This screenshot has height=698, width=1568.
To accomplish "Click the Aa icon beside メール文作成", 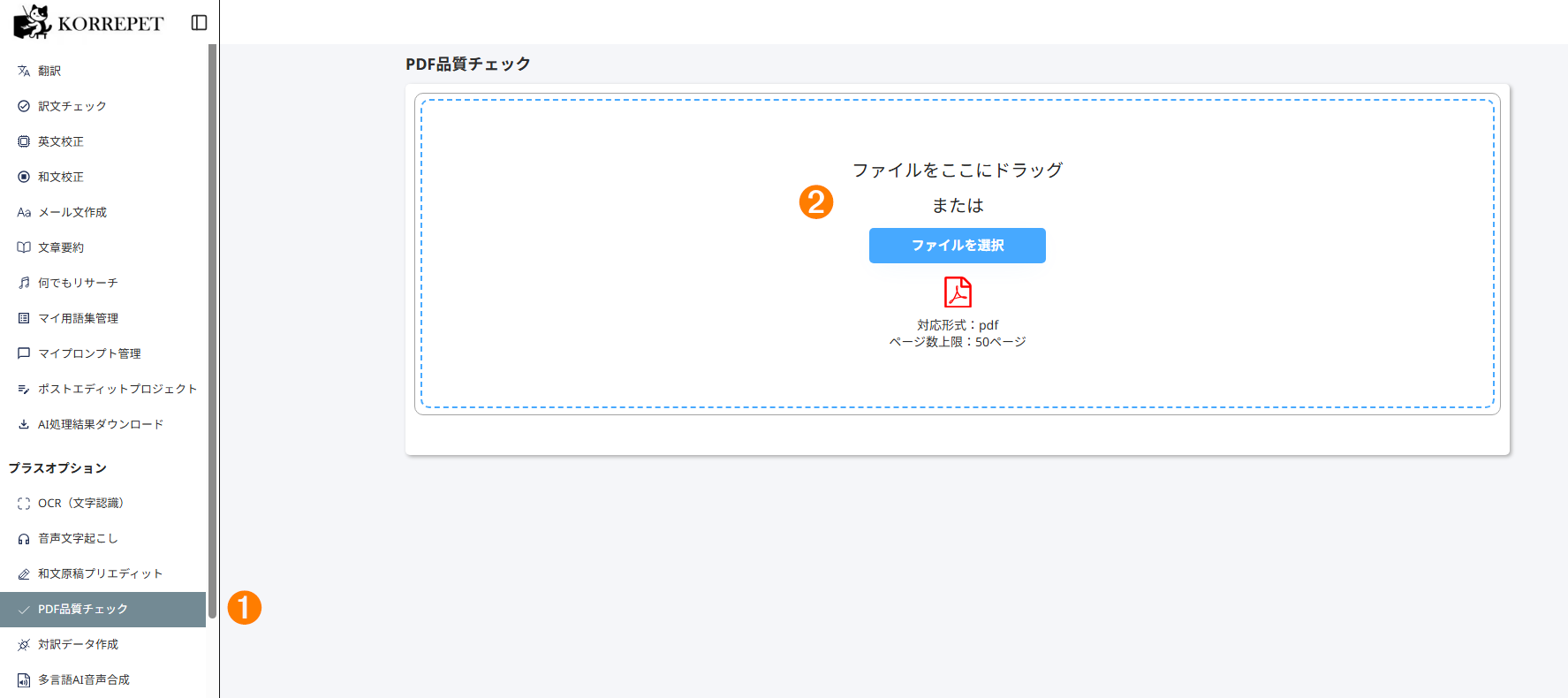I will click(x=24, y=212).
